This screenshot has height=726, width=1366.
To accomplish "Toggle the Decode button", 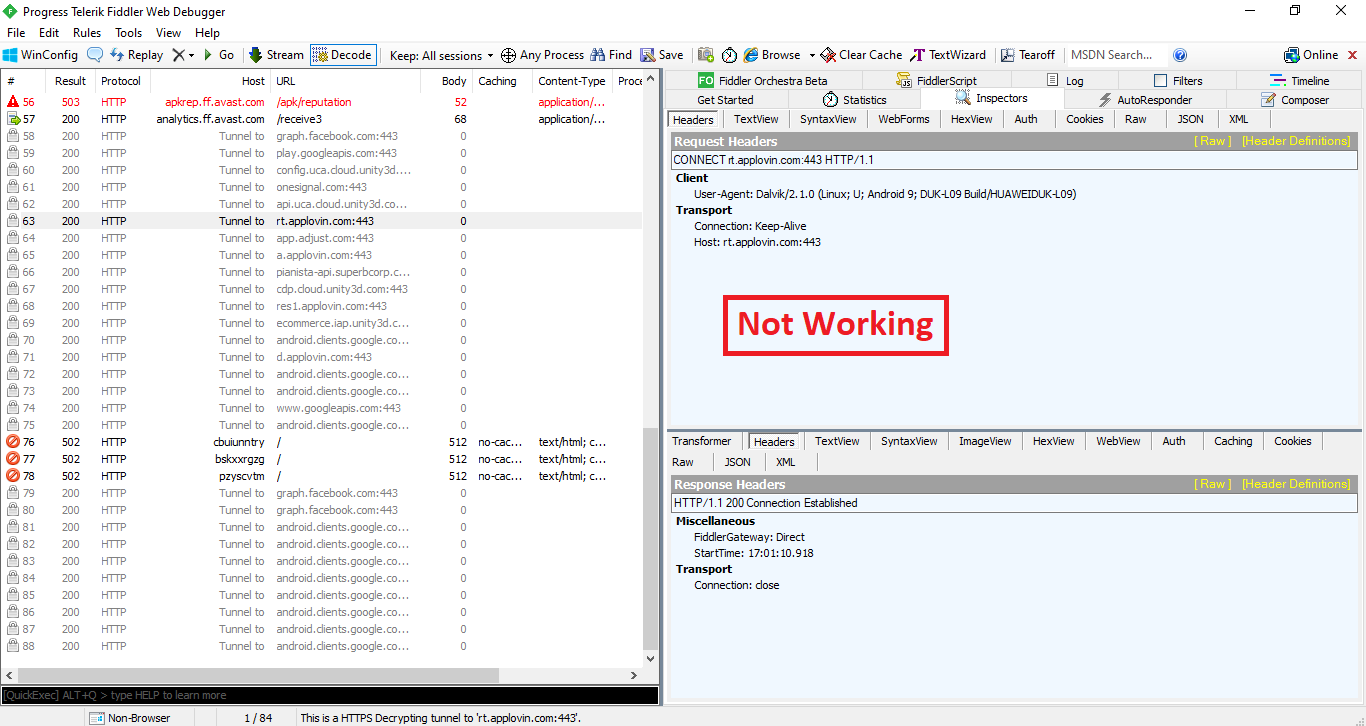I will 343,55.
